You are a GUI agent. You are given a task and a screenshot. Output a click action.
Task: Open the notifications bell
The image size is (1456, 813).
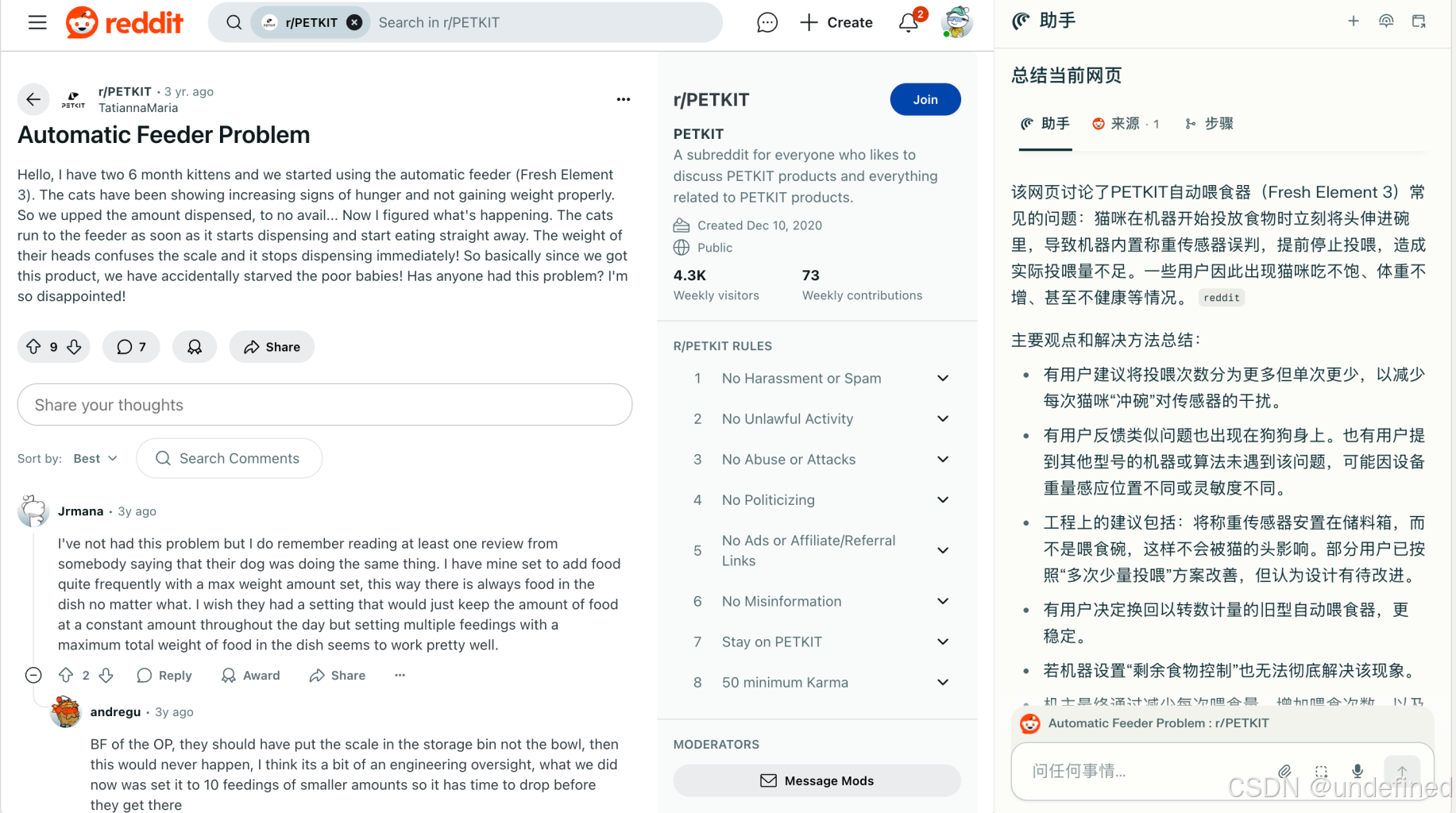(909, 22)
